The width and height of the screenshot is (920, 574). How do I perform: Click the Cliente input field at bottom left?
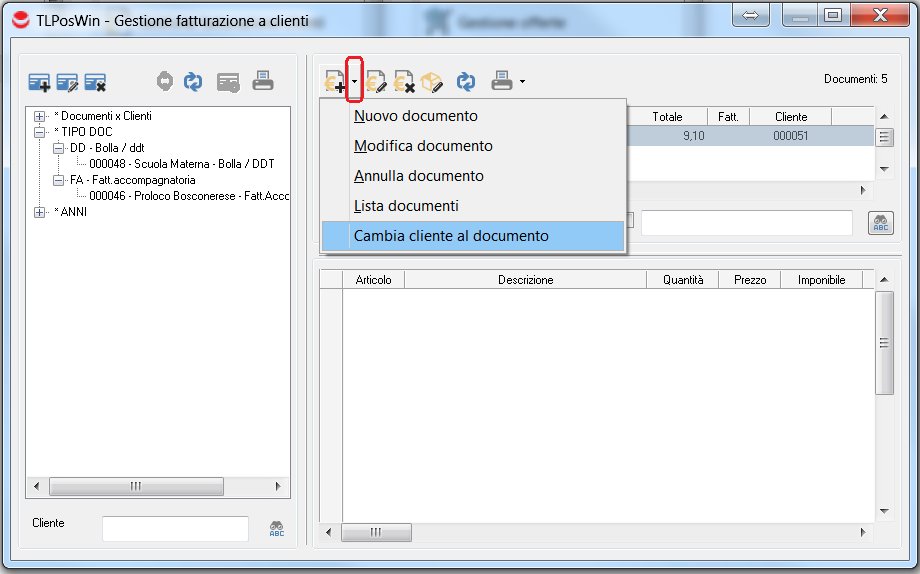(175, 529)
